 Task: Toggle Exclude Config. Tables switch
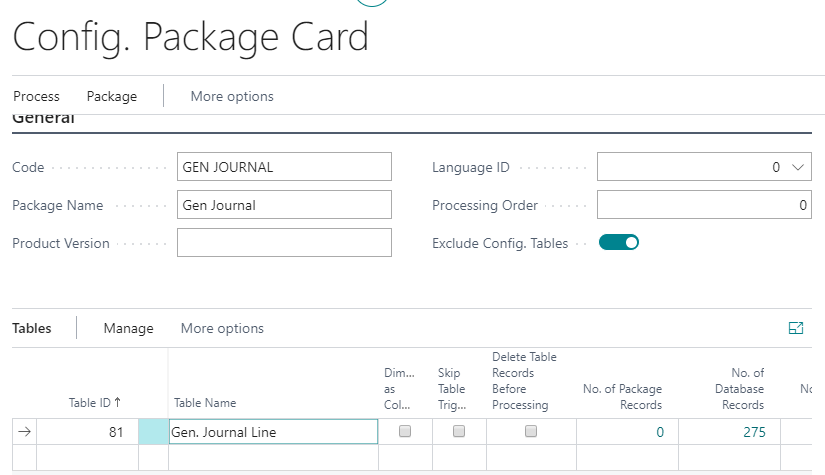(x=618, y=242)
